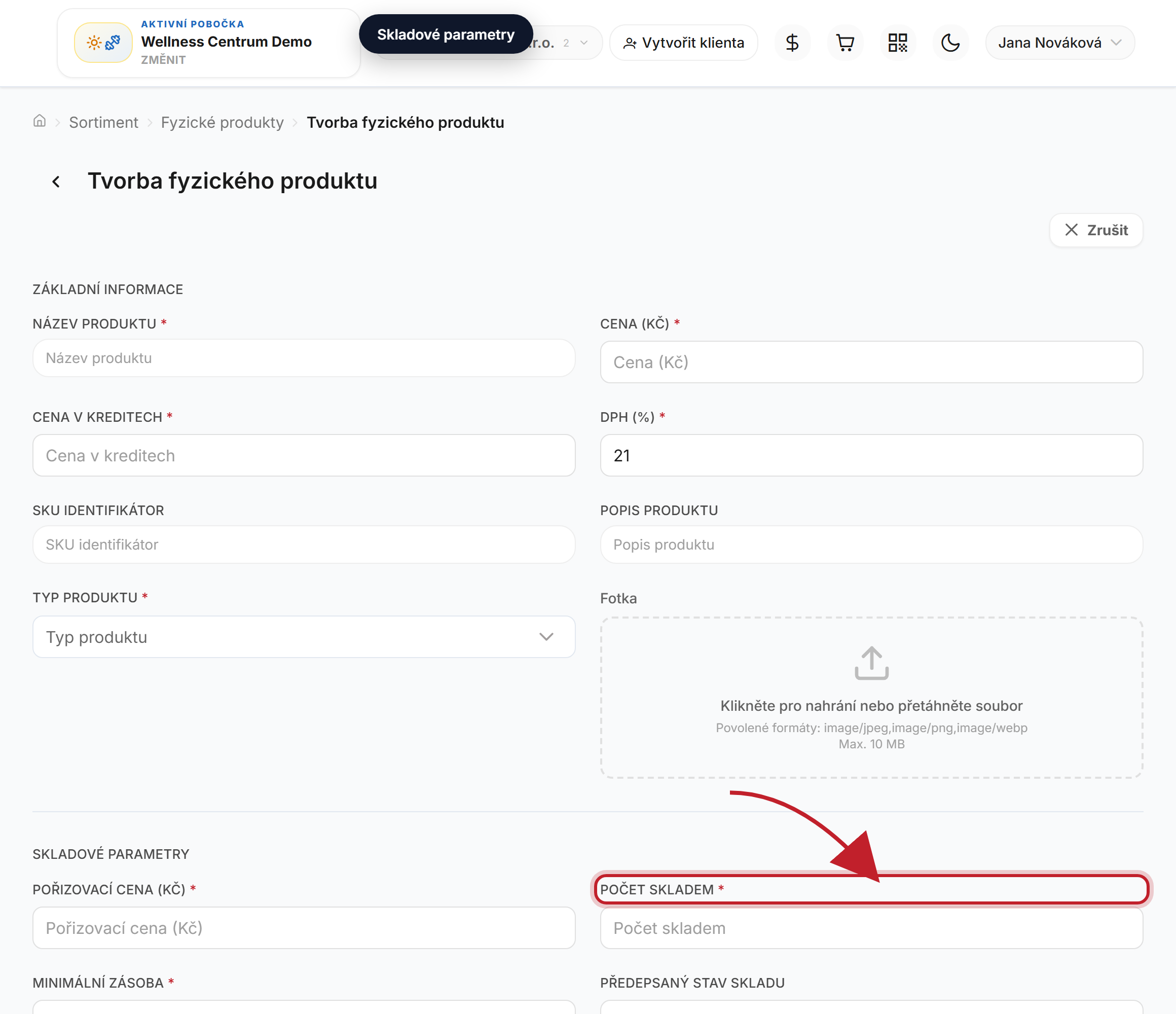Focus the Pořizovací cena (Kč) input field
The image size is (1176, 1014).
click(x=304, y=928)
